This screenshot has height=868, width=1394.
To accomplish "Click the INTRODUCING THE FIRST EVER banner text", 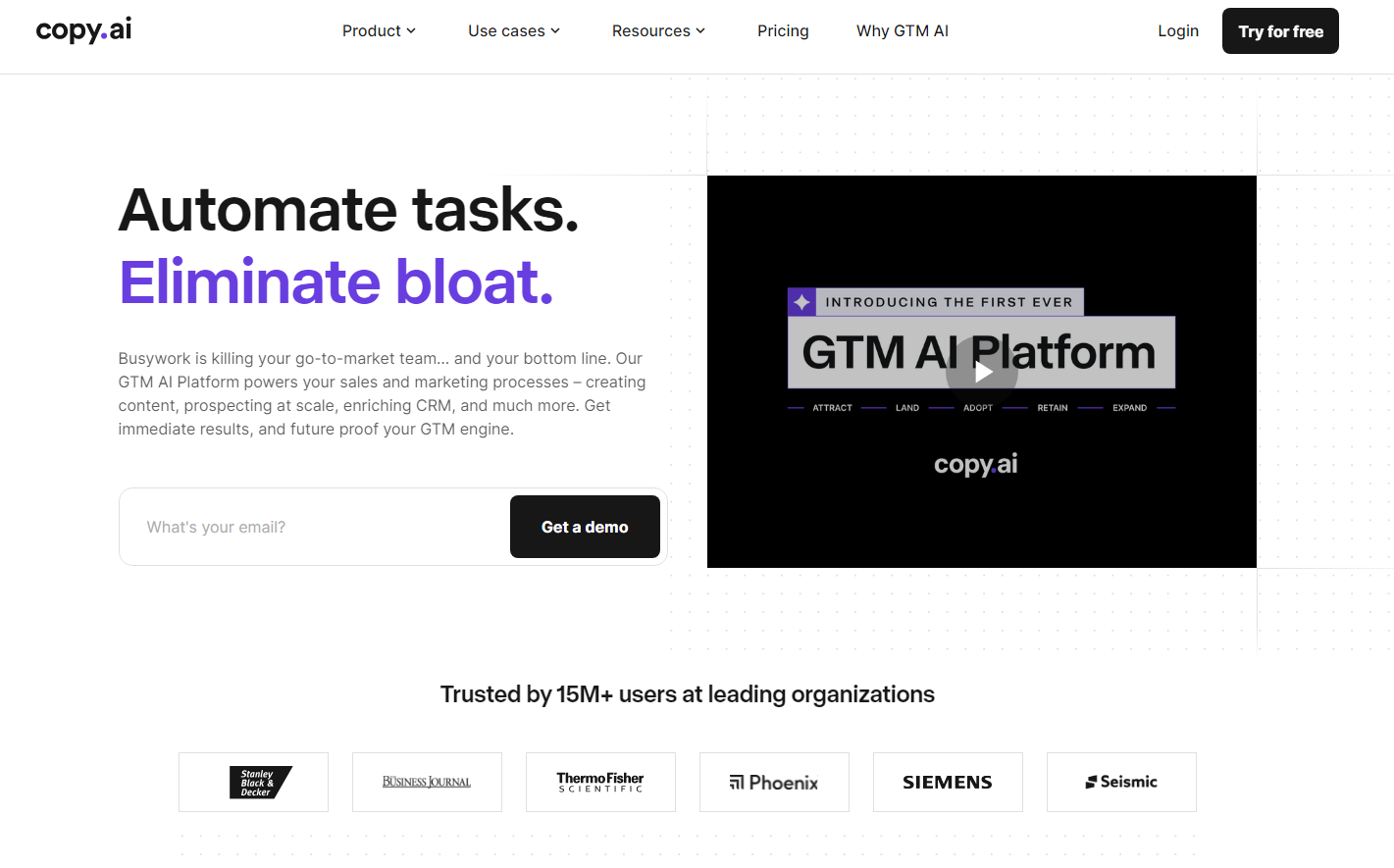I will (949, 302).
